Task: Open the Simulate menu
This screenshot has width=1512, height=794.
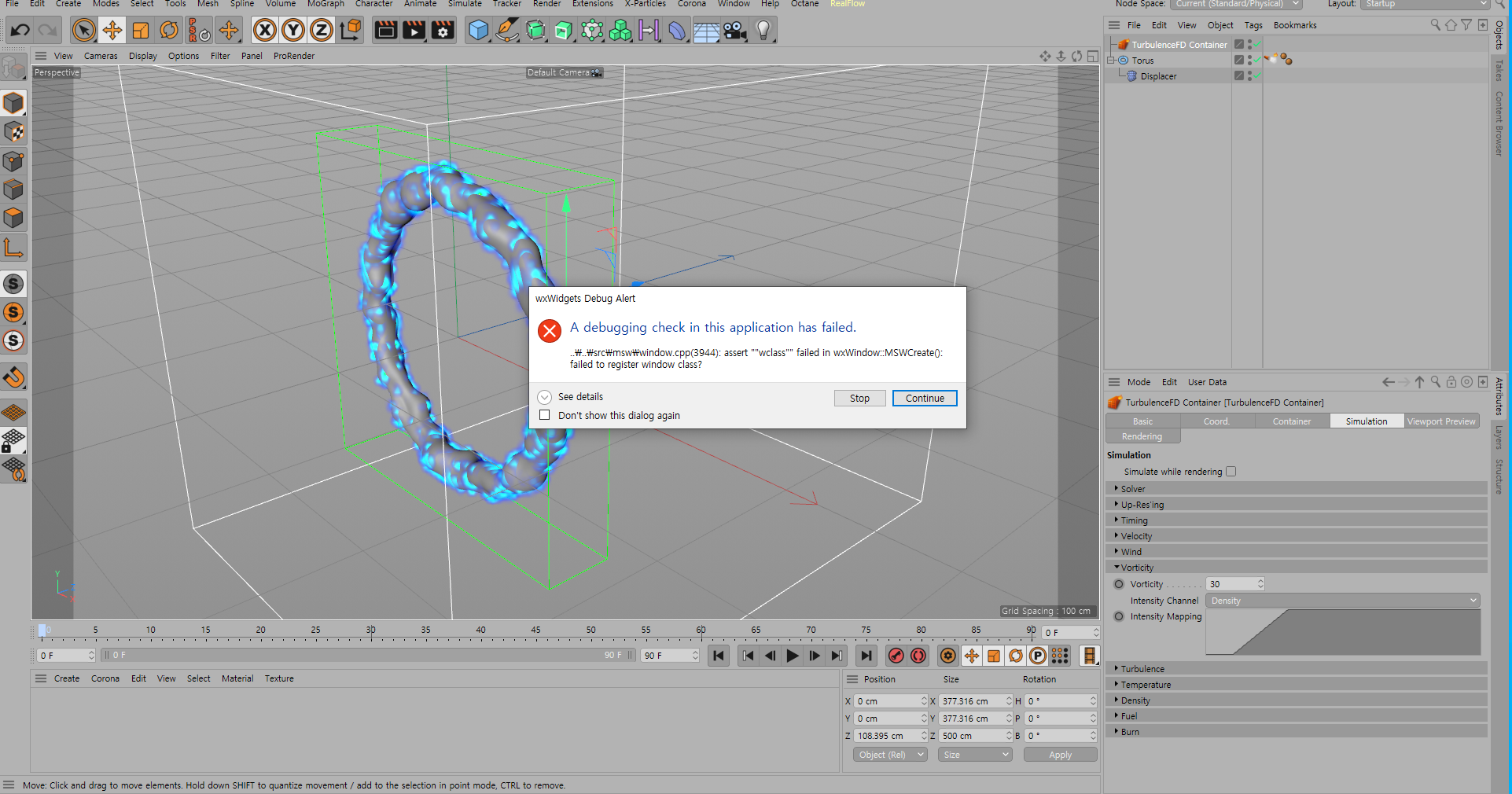Action: click(x=465, y=4)
